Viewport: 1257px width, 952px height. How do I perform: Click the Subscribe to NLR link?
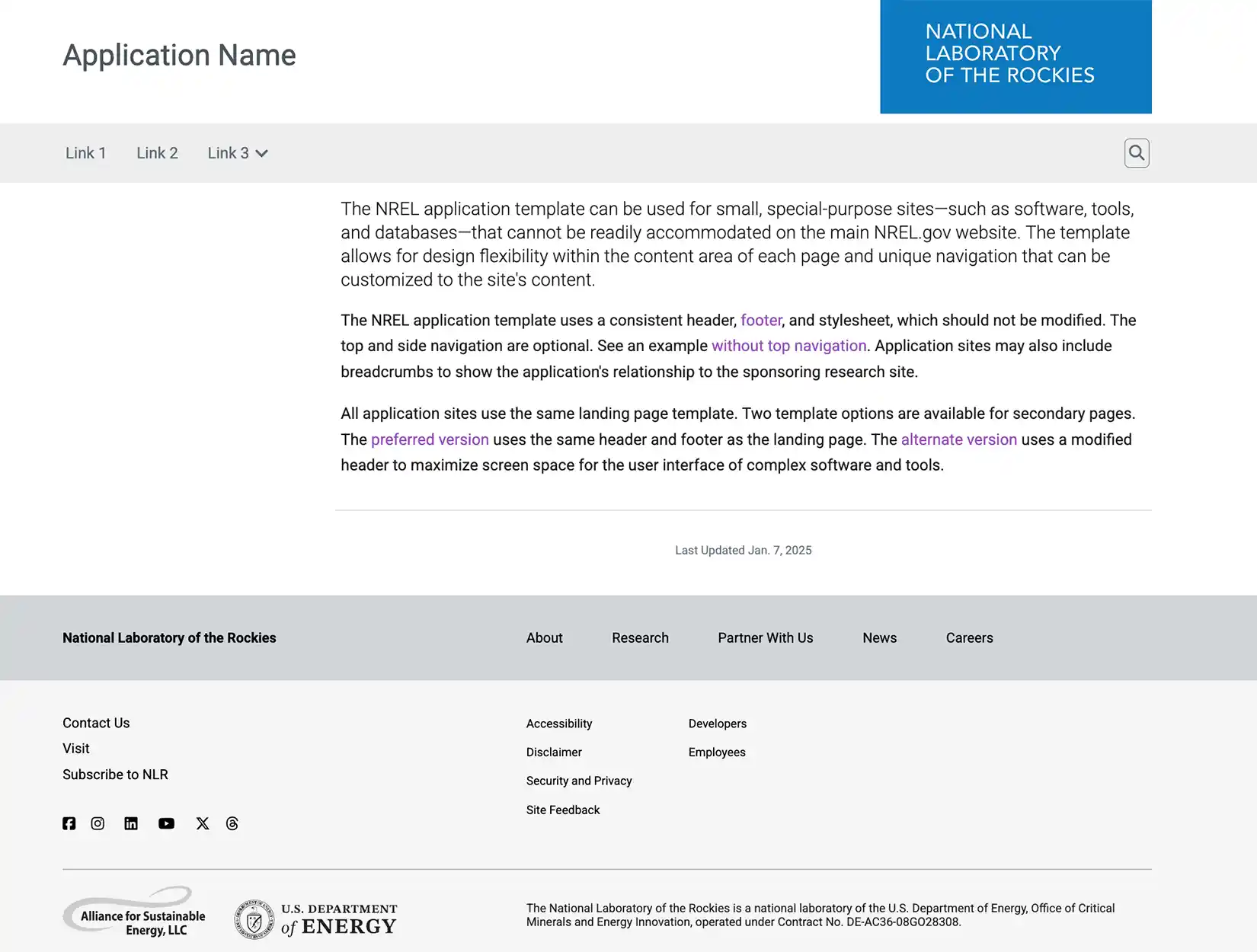[x=115, y=775]
